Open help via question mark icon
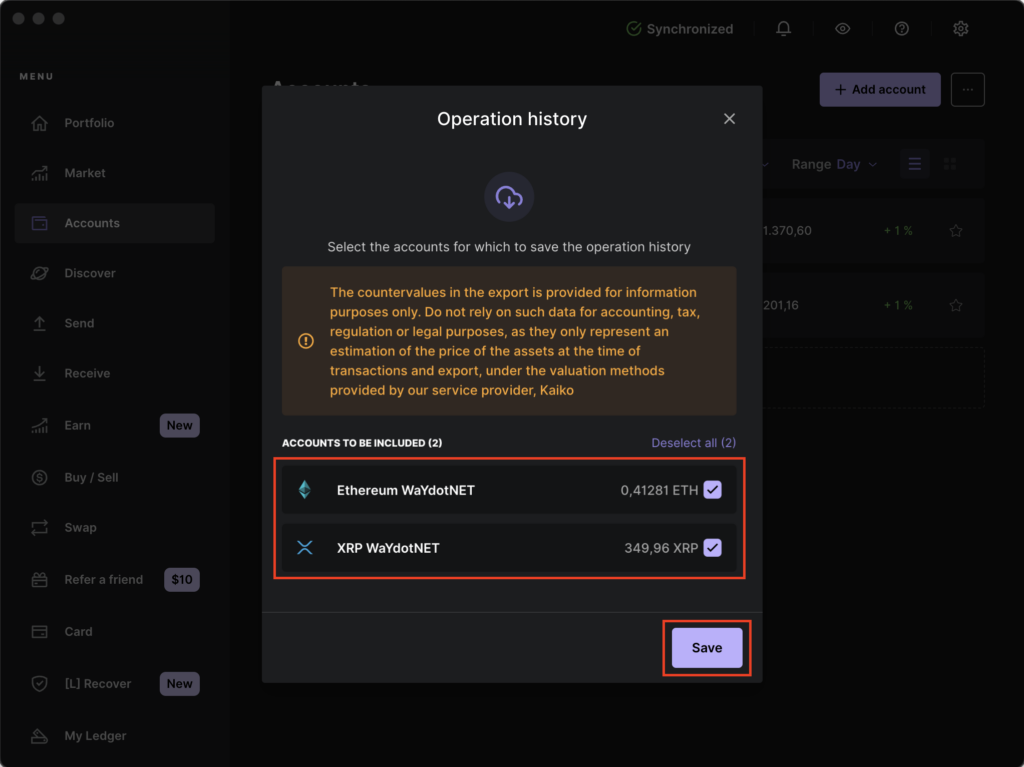The width and height of the screenshot is (1024, 767). [x=901, y=29]
